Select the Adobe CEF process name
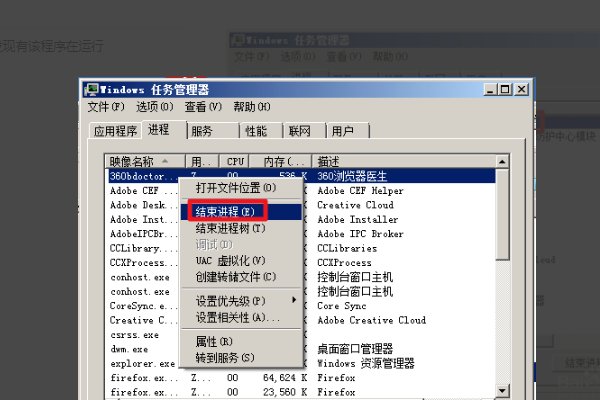This screenshot has width=600, height=400. [143, 191]
